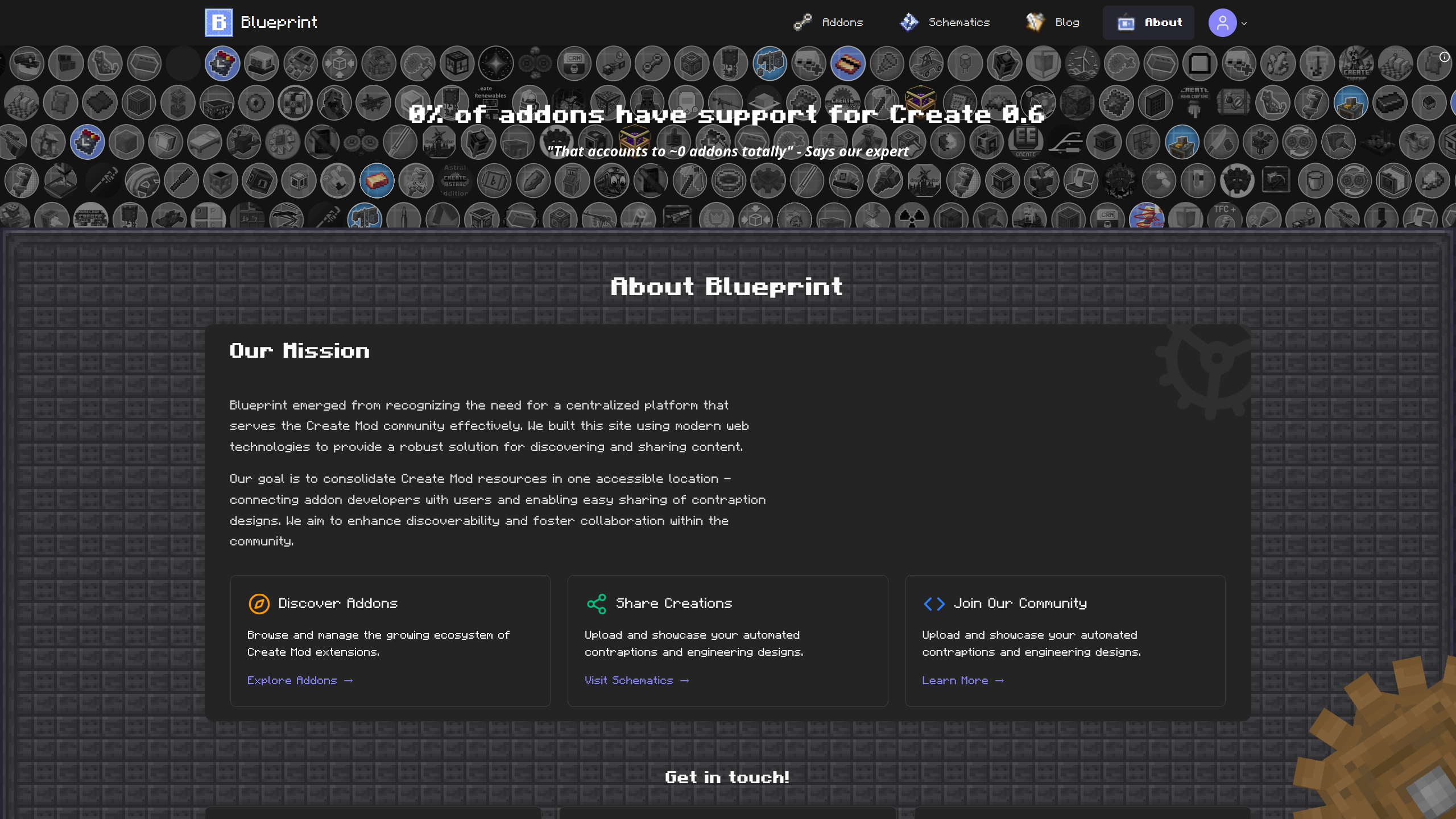This screenshot has height=819, width=1456.
Task: Follow the Visit Schematics link
Action: tap(636, 680)
